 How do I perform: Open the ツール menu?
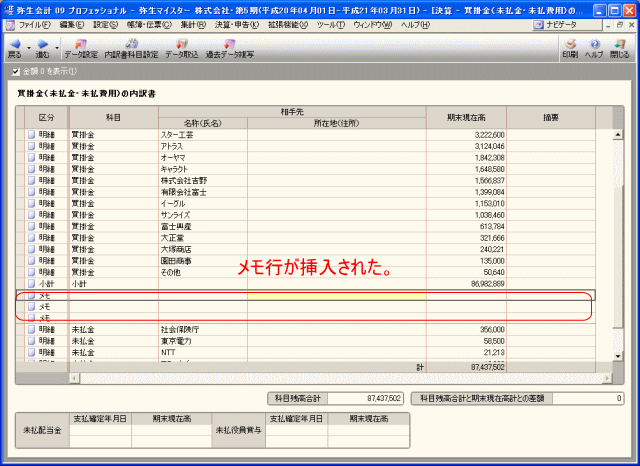pos(330,25)
